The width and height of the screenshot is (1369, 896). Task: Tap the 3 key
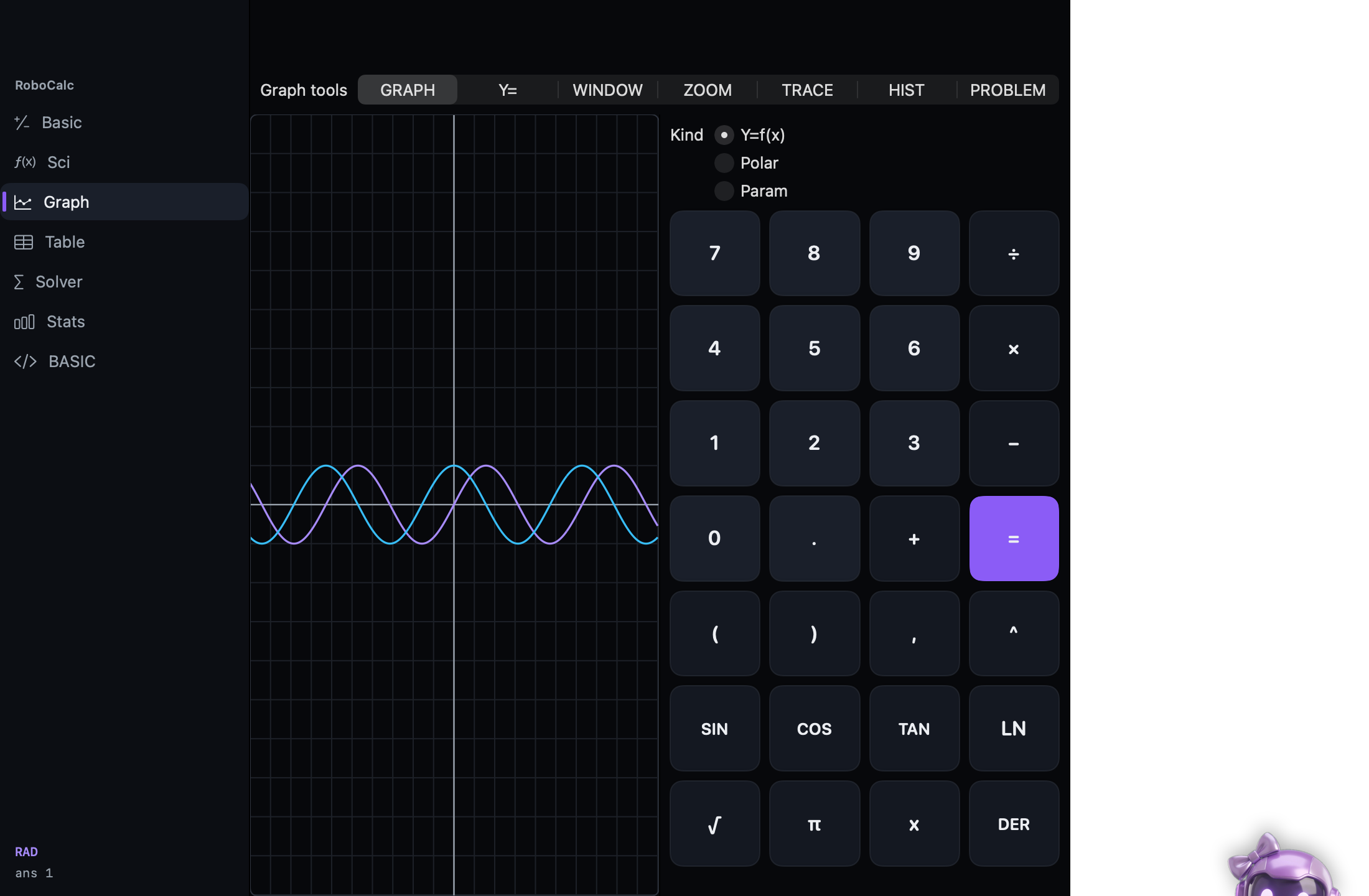coord(914,443)
